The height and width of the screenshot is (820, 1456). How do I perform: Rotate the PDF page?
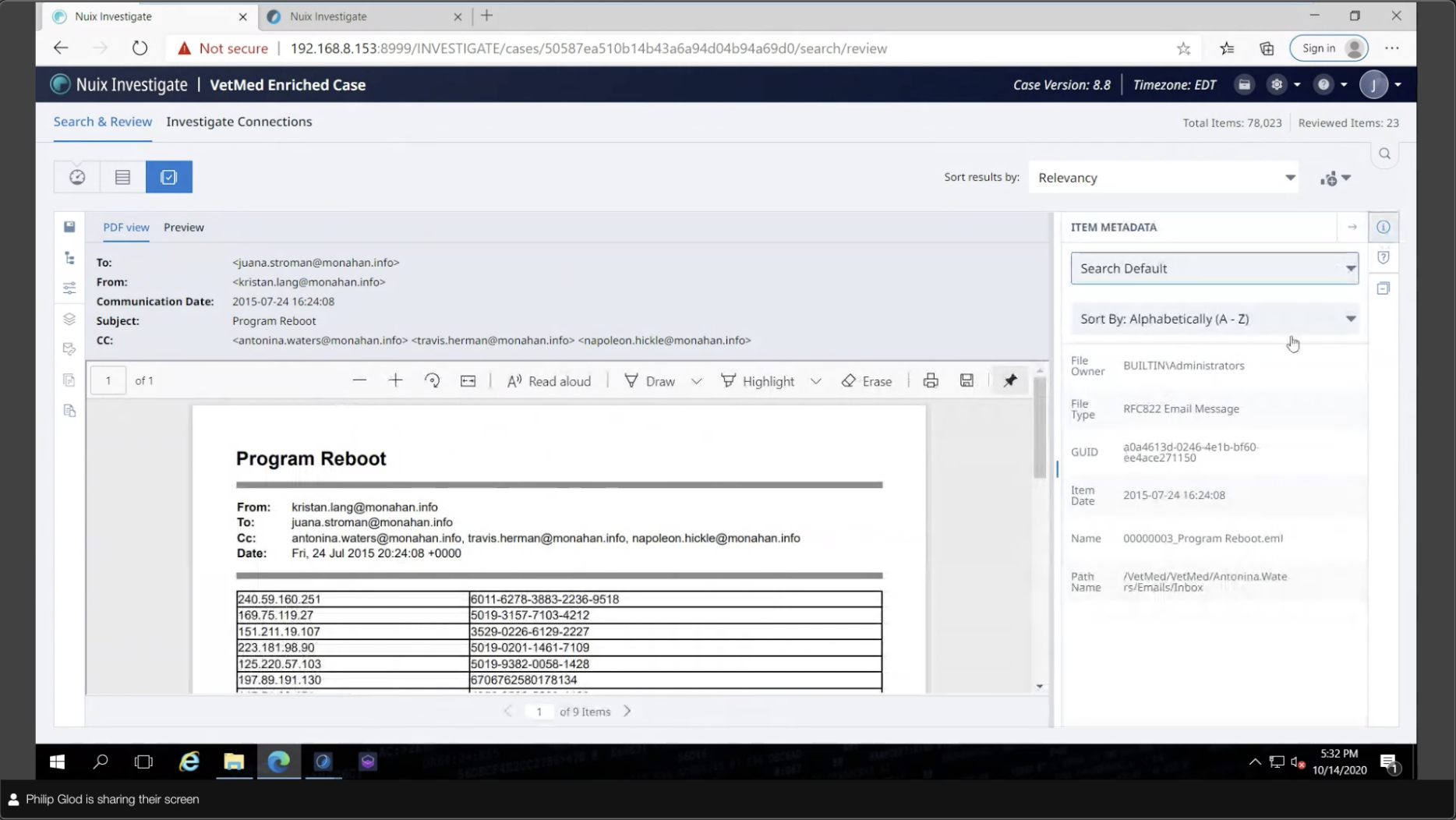pos(432,380)
